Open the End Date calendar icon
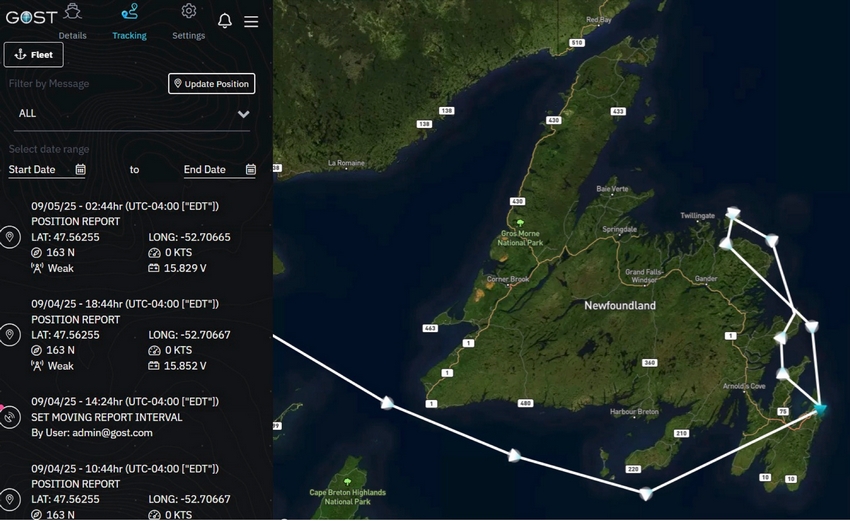The height and width of the screenshot is (521, 850). click(251, 170)
